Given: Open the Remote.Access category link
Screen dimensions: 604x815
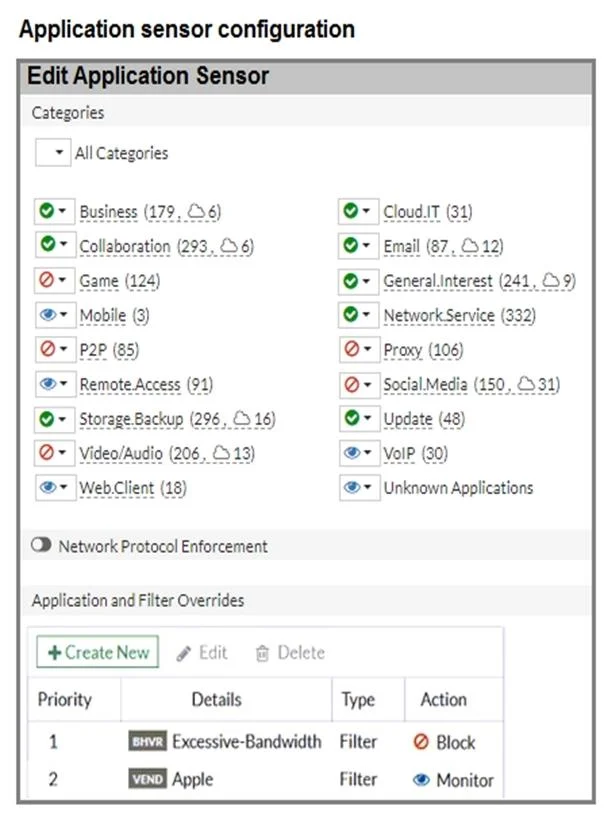Looking at the screenshot, I should [x=129, y=384].
